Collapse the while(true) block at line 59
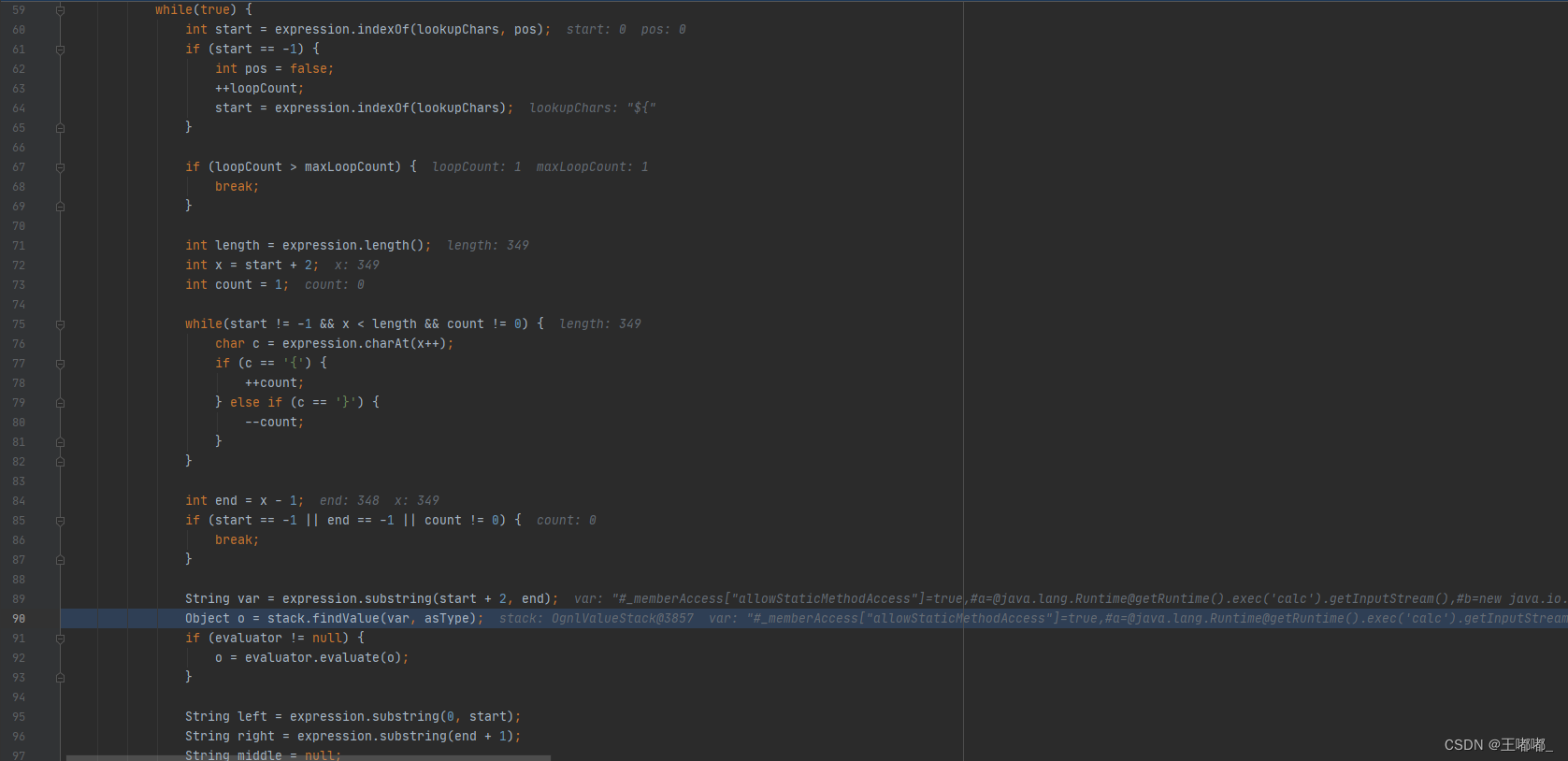This screenshot has width=1568, height=761. [x=60, y=10]
